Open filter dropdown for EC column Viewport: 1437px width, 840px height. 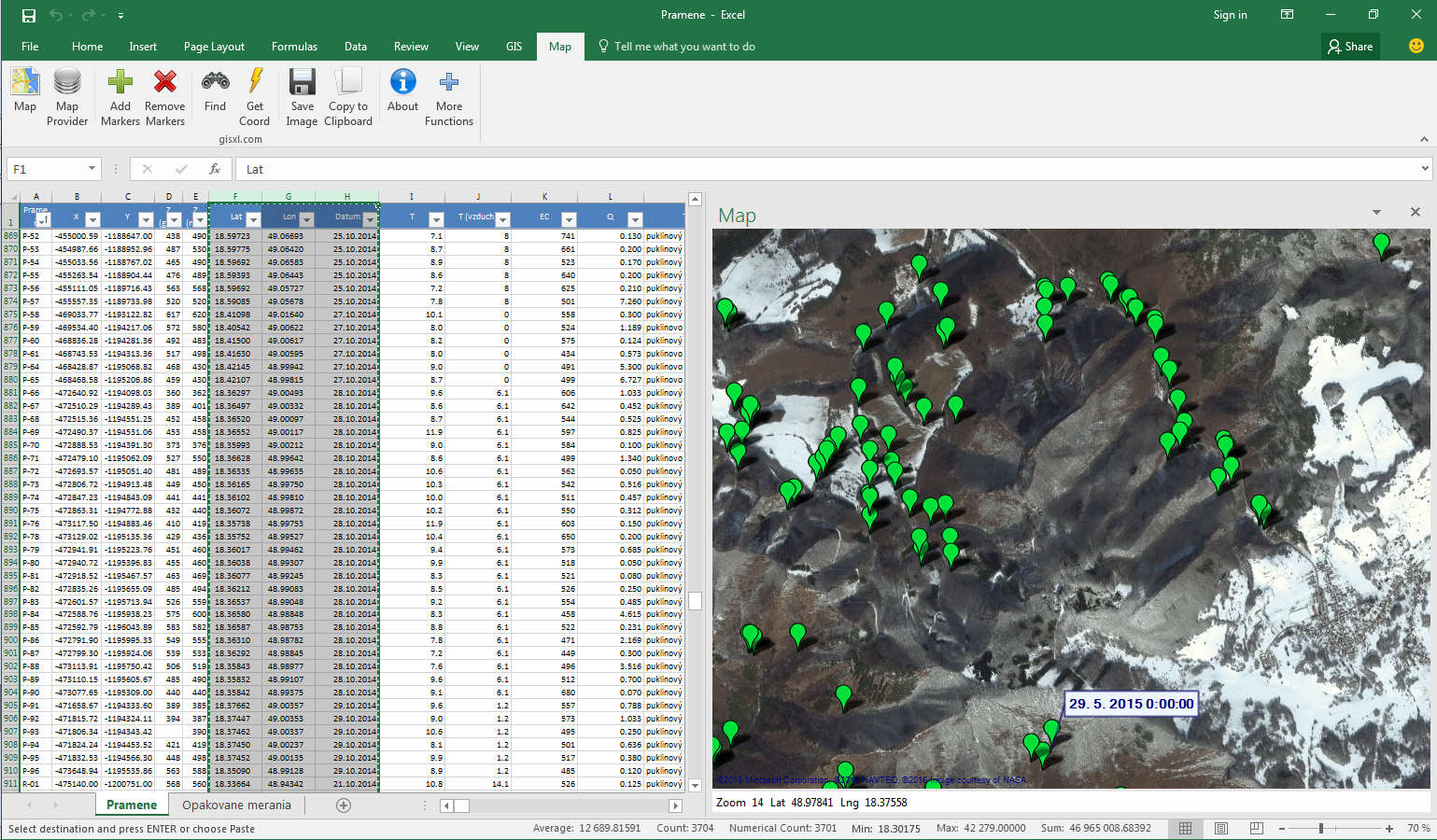click(x=569, y=219)
